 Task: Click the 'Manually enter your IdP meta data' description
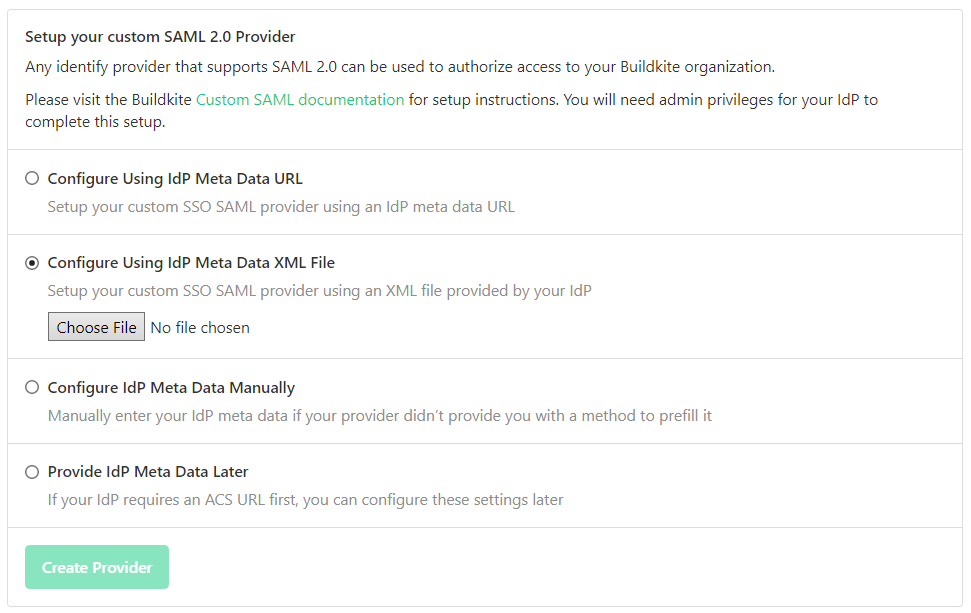pos(379,415)
